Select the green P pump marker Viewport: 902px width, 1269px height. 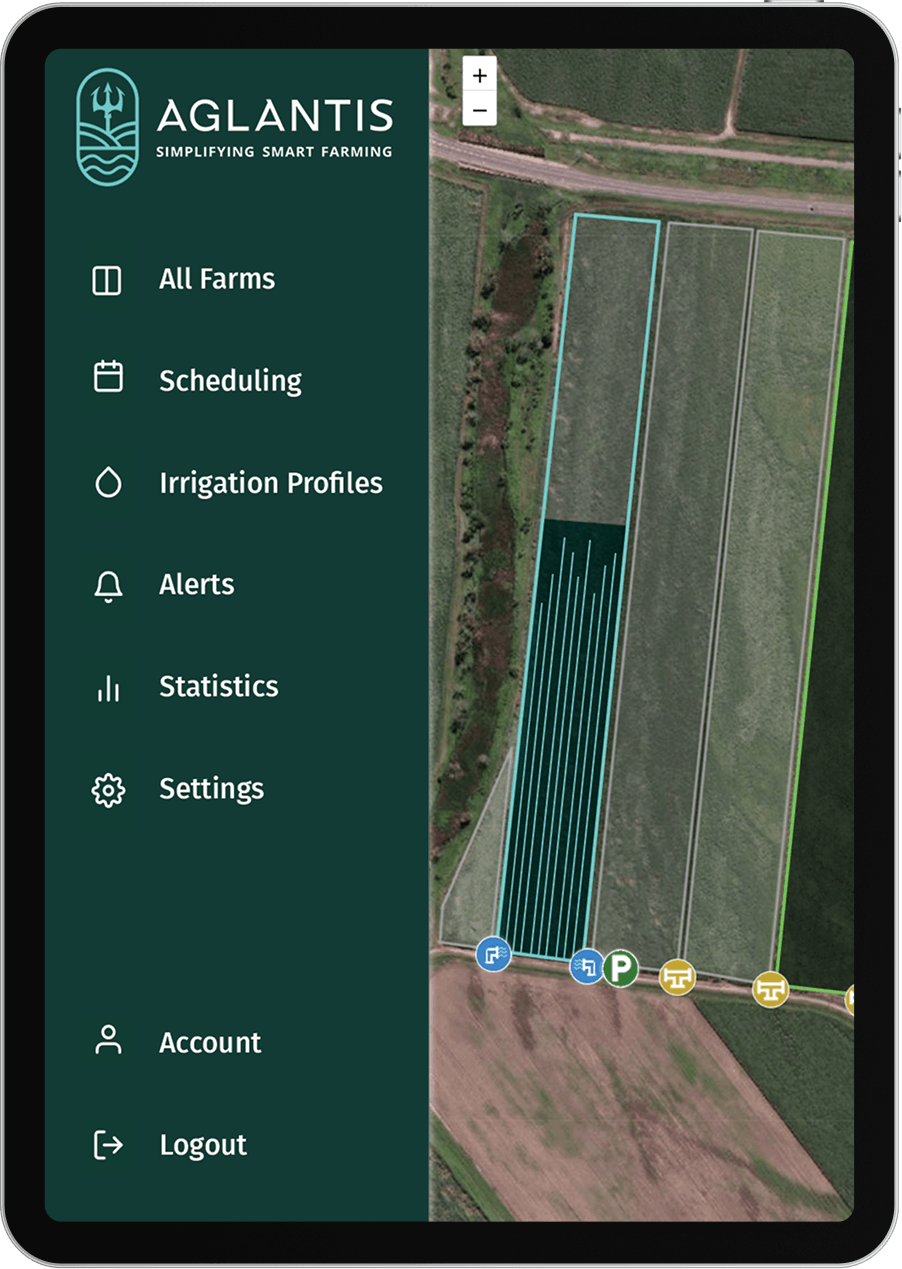click(620, 968)
